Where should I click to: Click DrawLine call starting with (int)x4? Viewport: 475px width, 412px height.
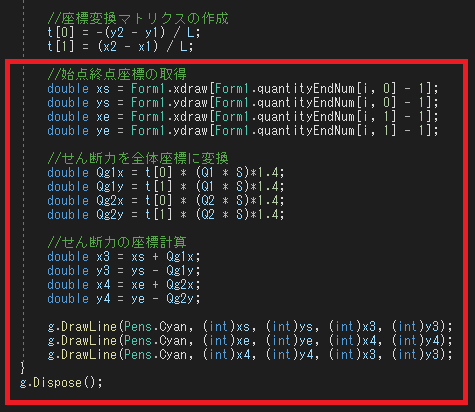click(x=250, y=355)
